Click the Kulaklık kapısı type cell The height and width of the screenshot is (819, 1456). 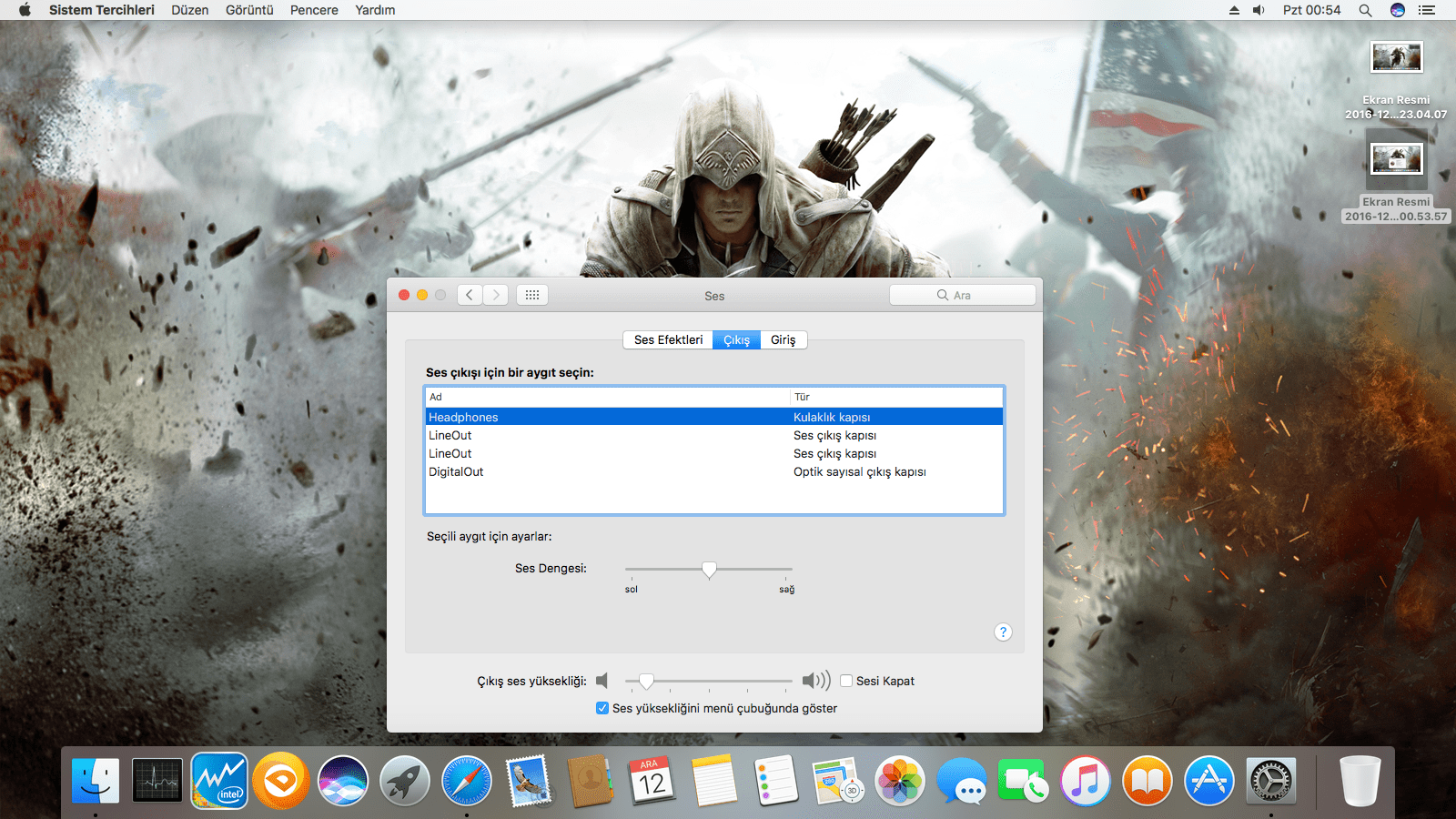[x=832, y=417]
